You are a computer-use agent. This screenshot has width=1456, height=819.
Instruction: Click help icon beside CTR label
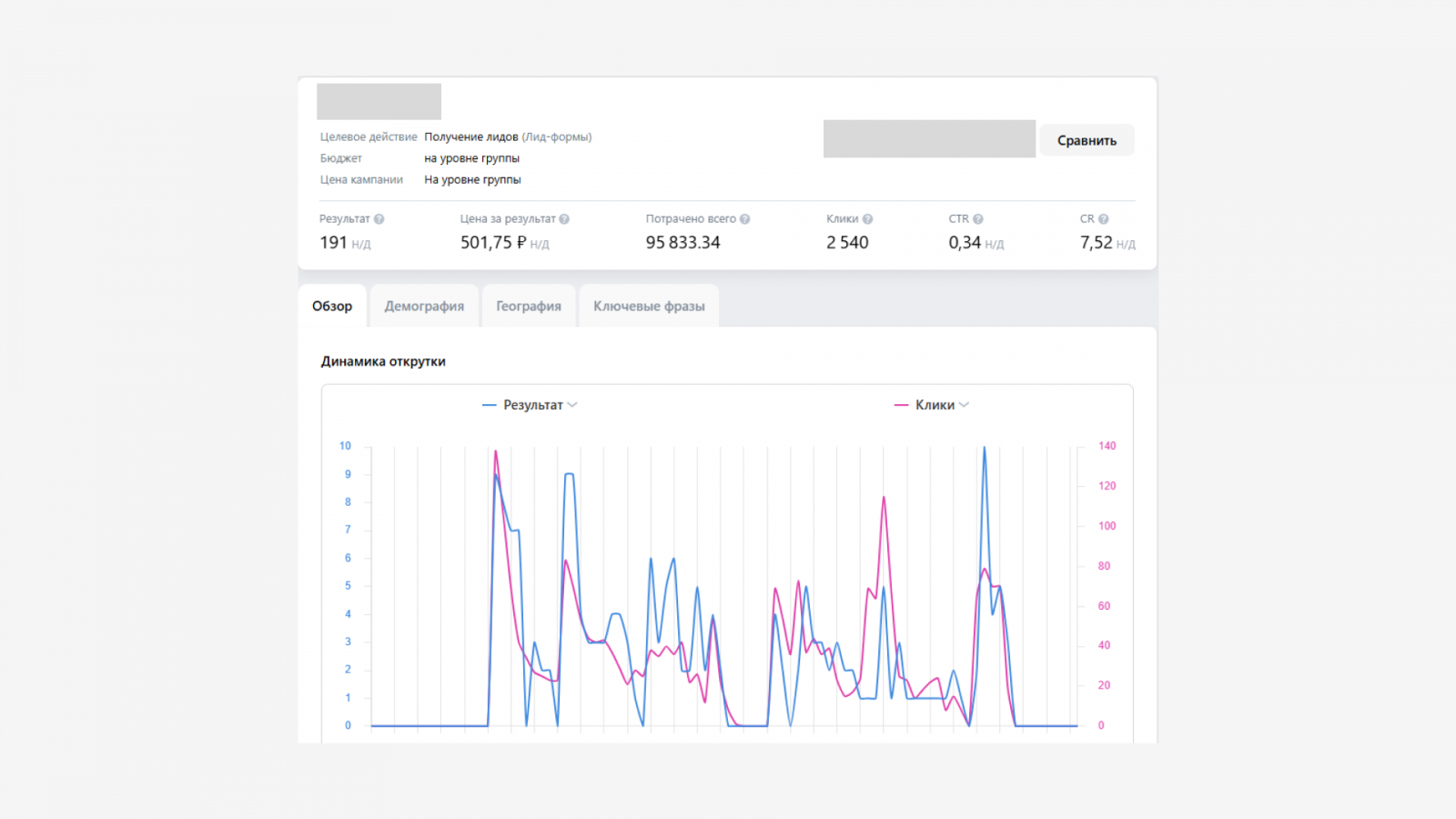pyautogui.click(x=978, y=219)
